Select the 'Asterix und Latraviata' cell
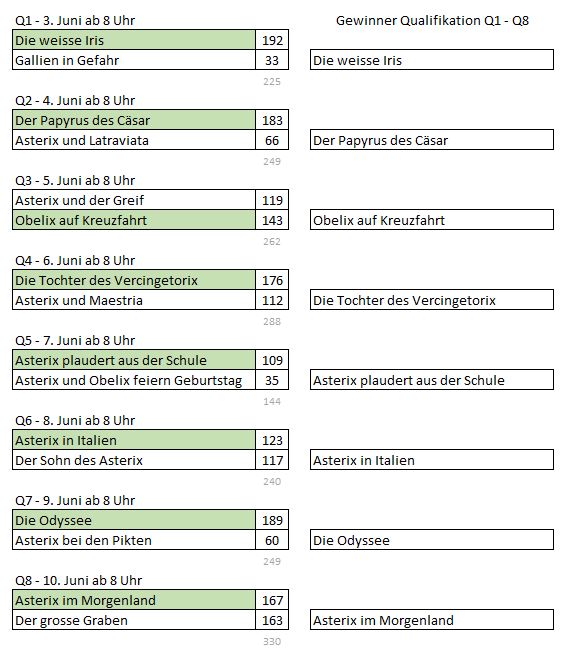587x657 pixels. click(x=134, y=140)
